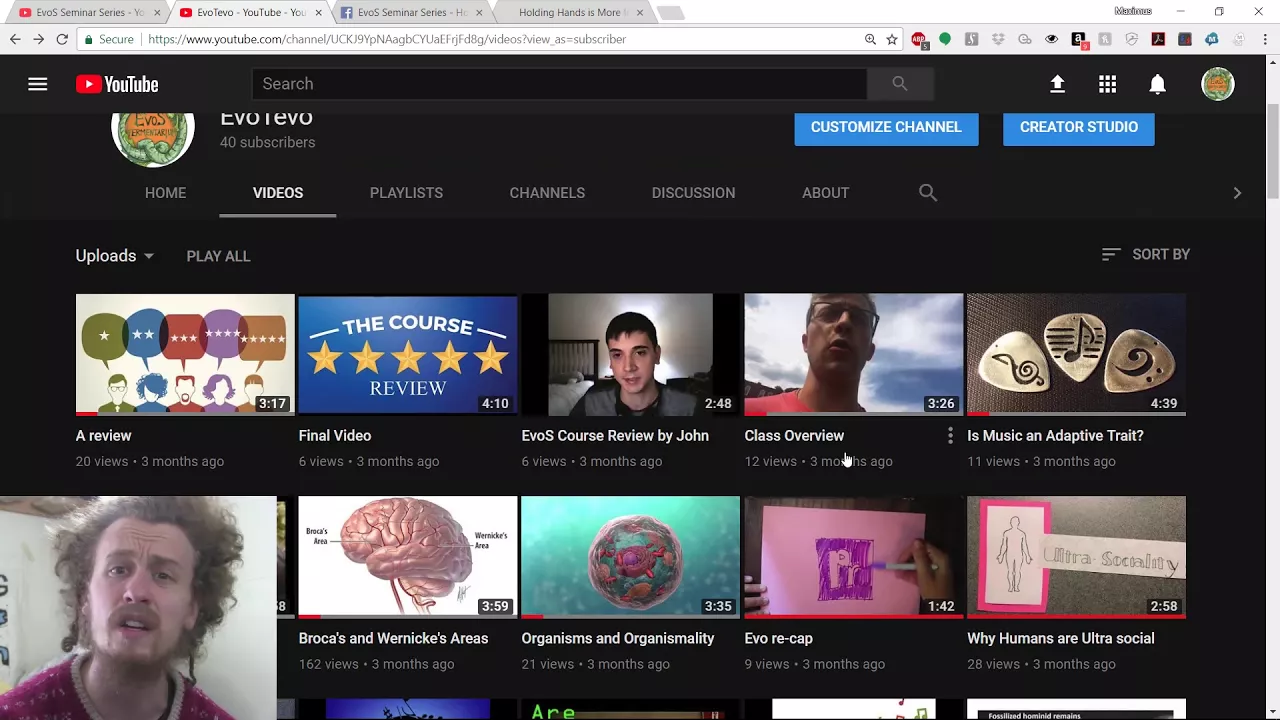Viewport: 1280px width, 720px height.
Task: Open the notifications bell
Action: (1157, 84)
